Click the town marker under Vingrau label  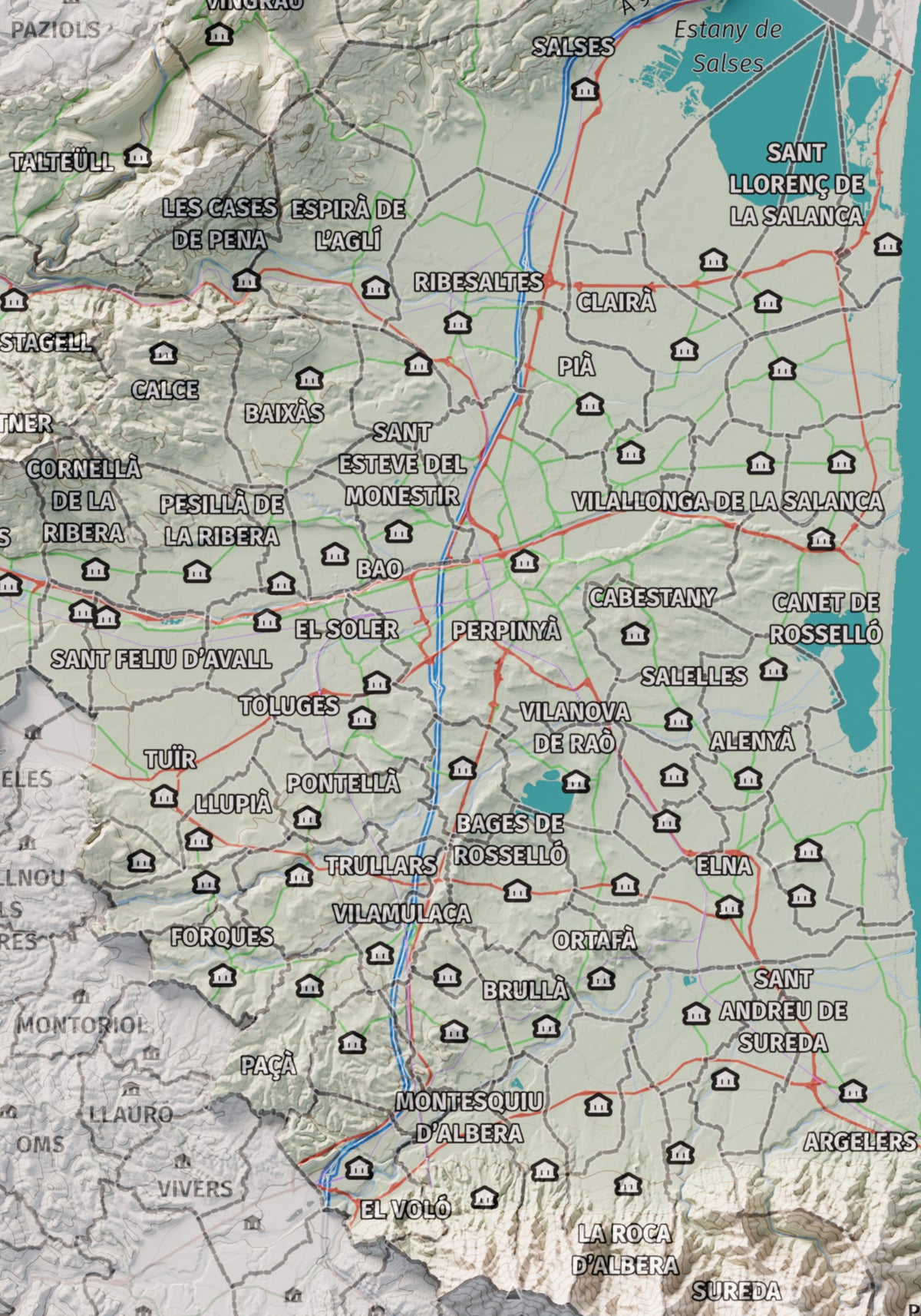point(220,35)
